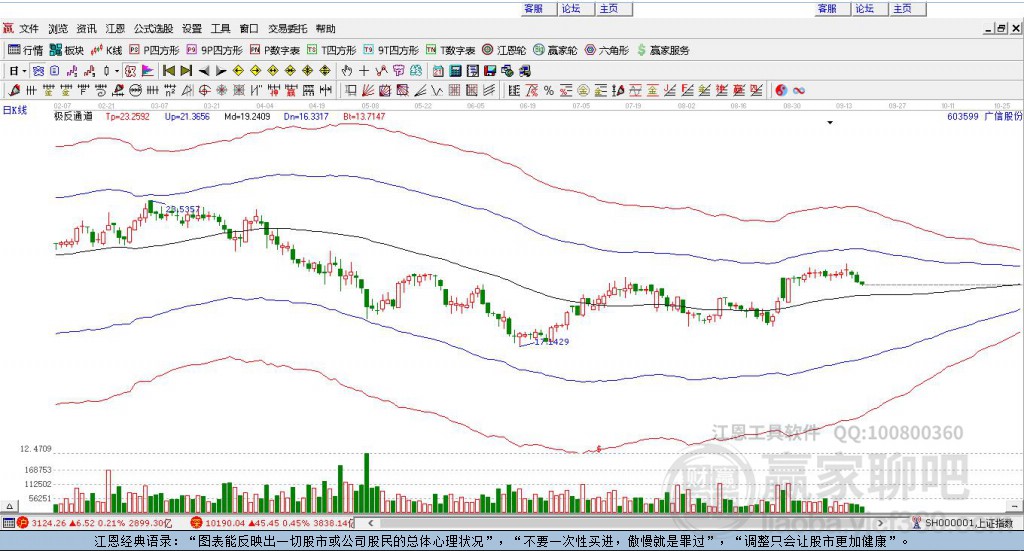This screenshot has height=551, width=1024.
Task: Select the percent % drawing tool
Action: (549, 91)
